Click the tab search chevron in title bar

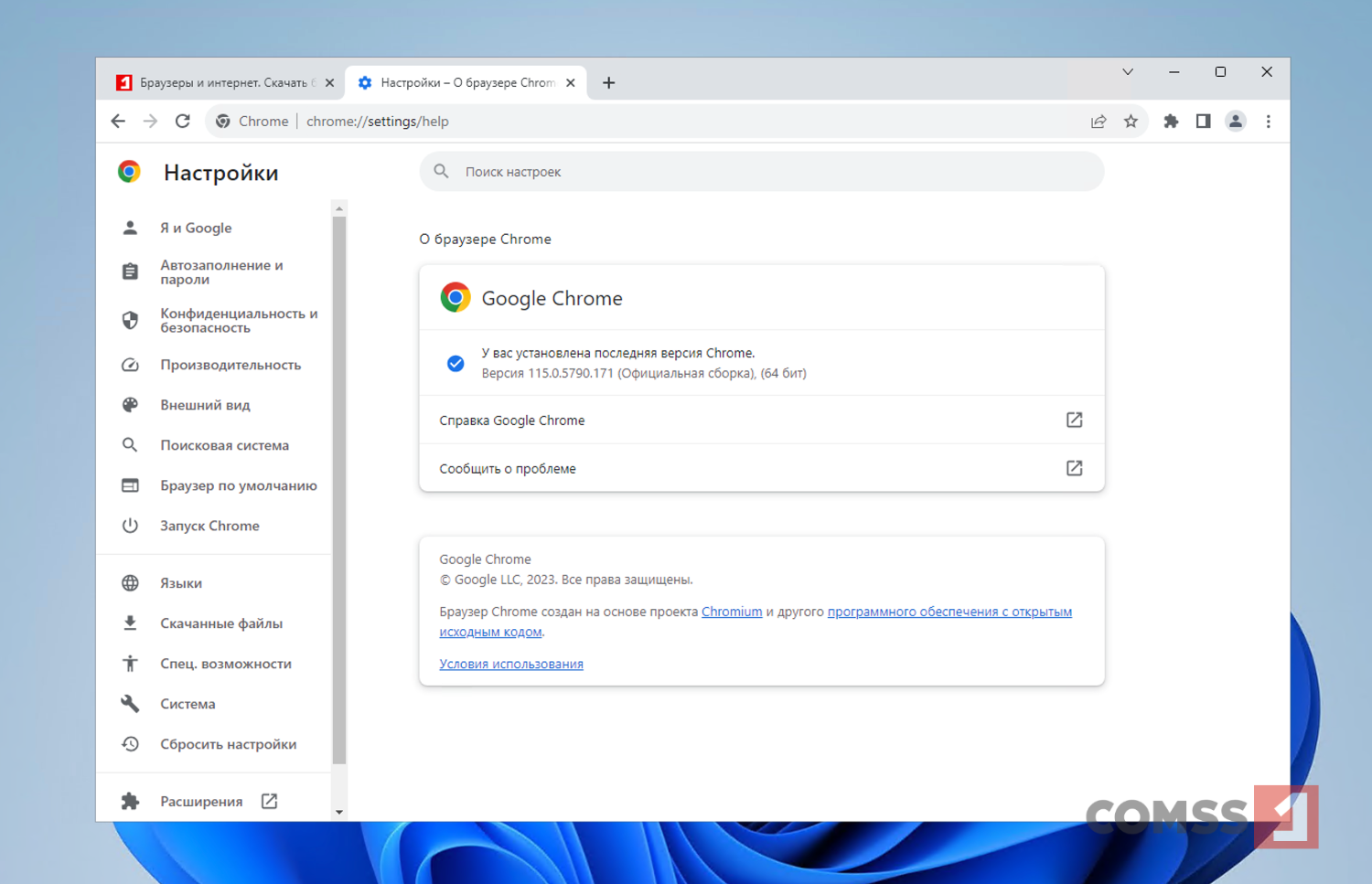pyautogui.click(x=1128, y=71)
